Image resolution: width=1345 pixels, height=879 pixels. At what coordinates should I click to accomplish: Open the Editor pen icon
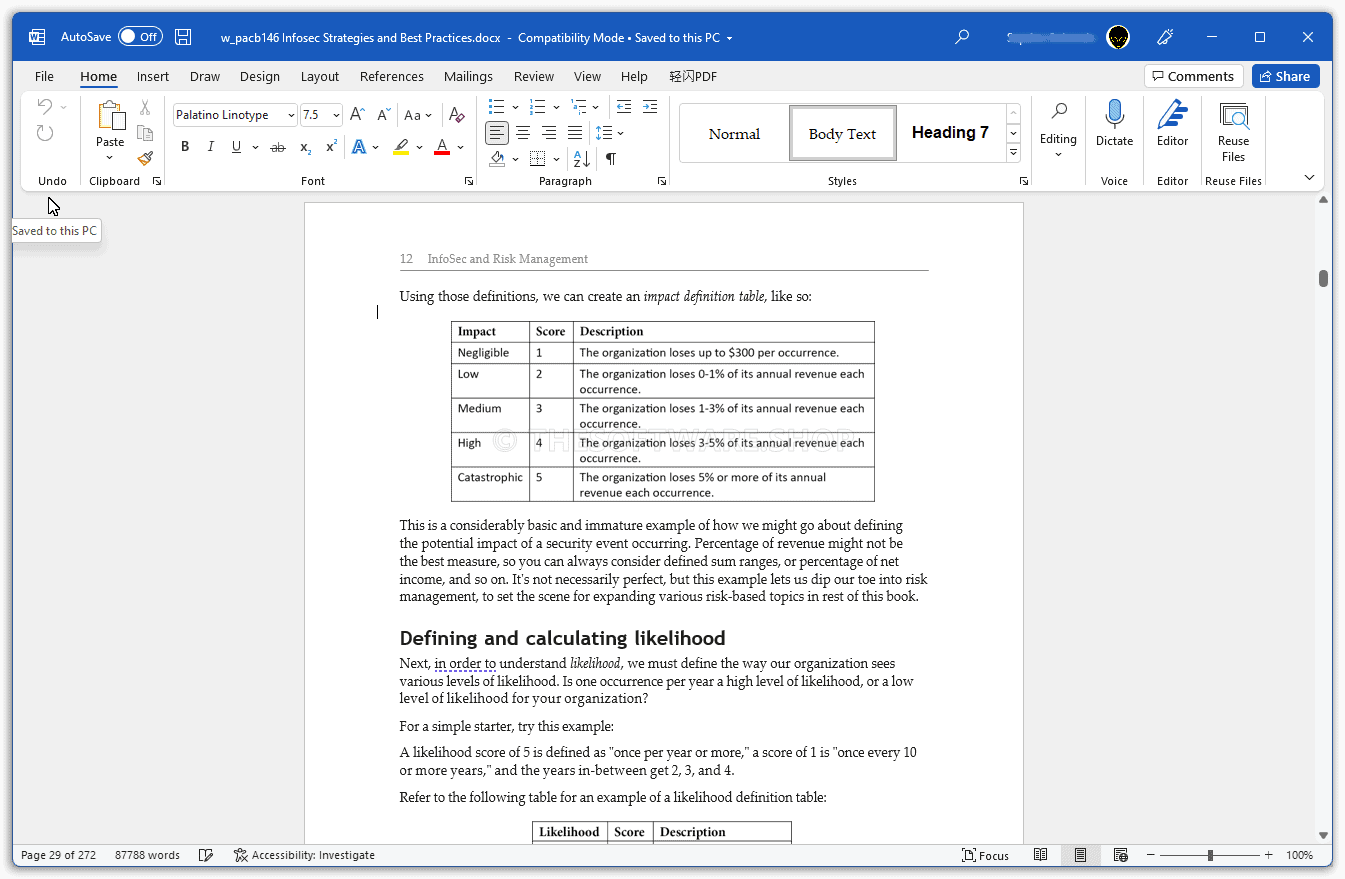pyautogui.click(x=1172, y=115)
